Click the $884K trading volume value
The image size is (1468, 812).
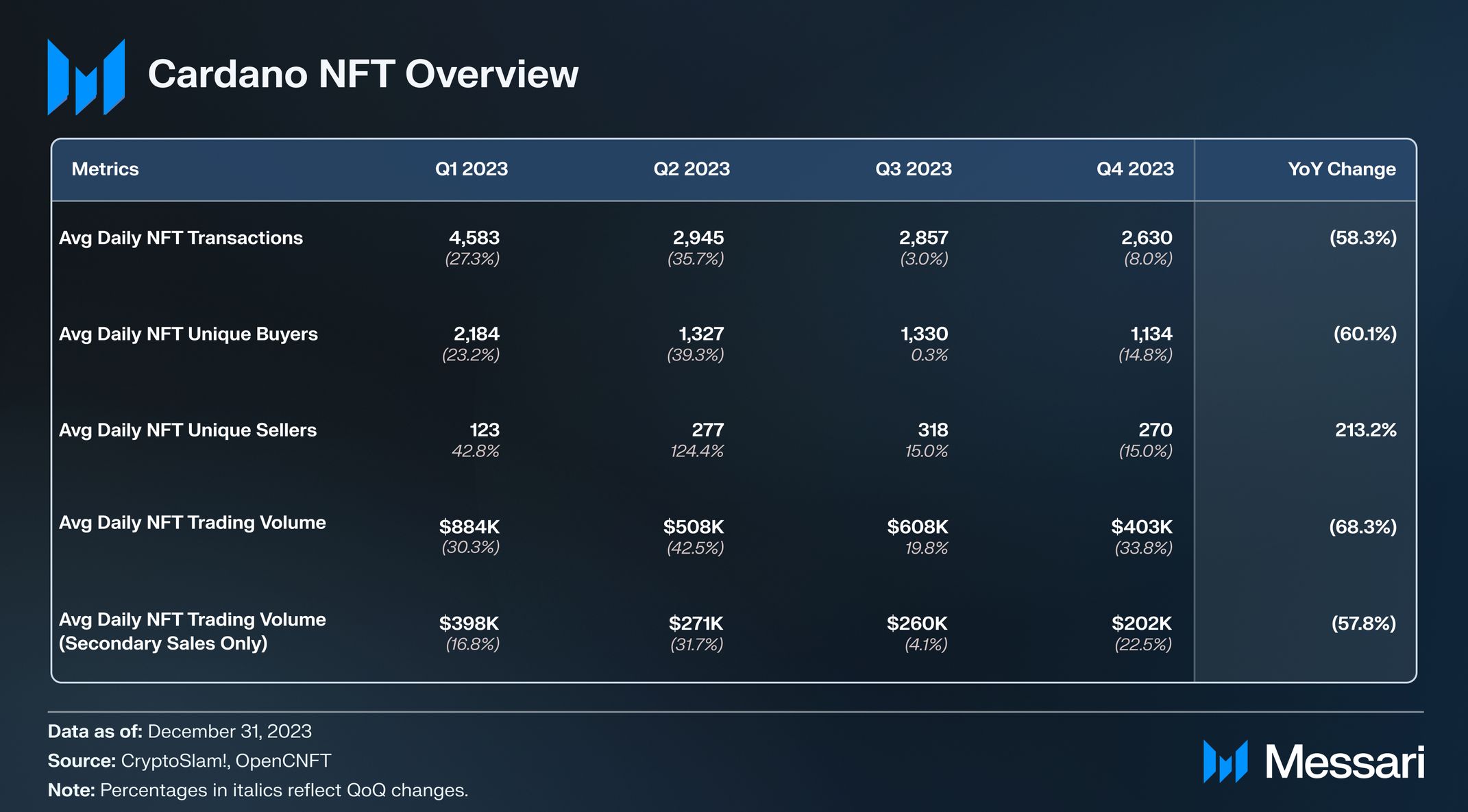point(469,526)
